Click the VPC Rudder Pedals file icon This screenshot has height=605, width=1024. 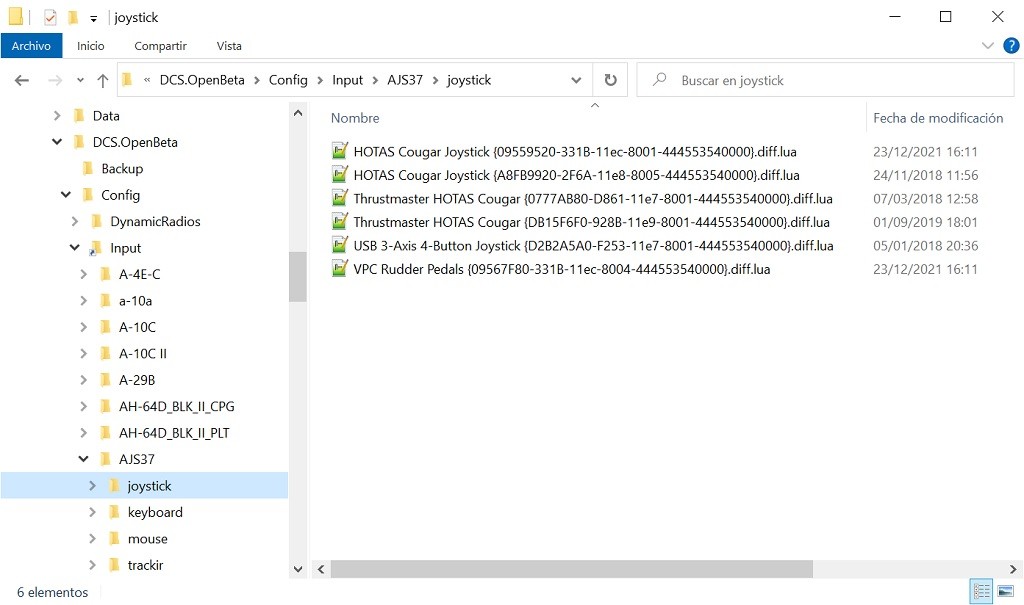pyautogui.click(x=340, y=269)
